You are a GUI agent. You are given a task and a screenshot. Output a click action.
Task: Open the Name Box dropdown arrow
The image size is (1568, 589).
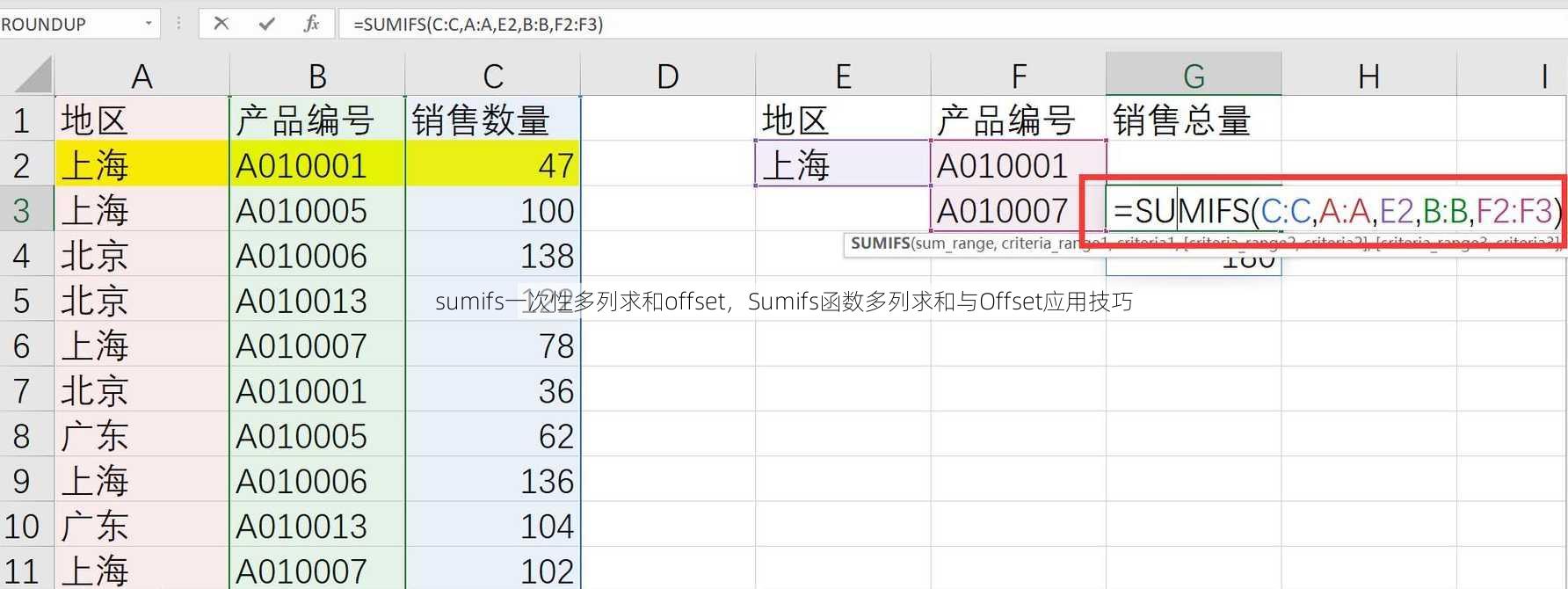(x=148, y=24)
